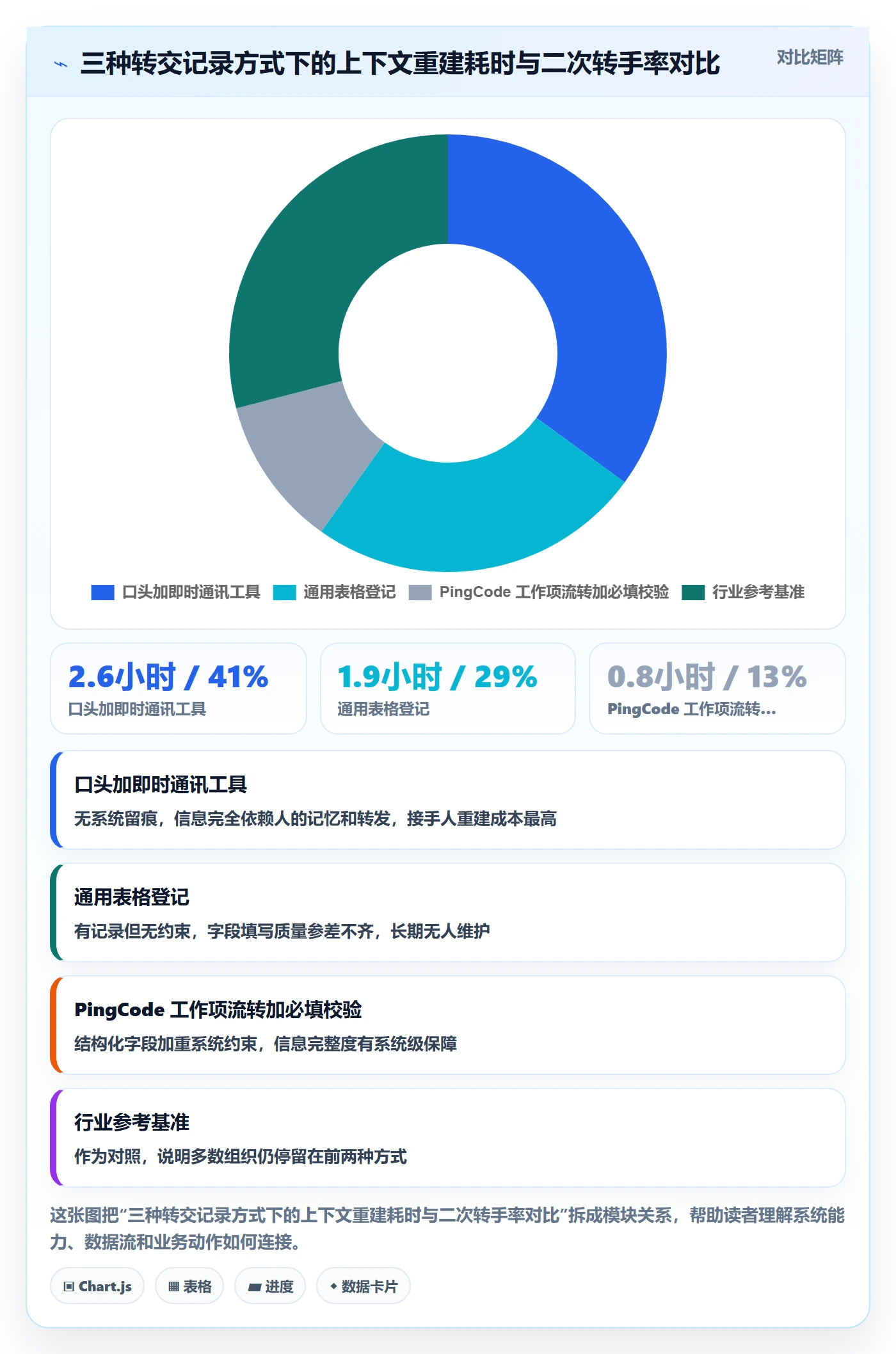This screenshot has height=1354, width=896.
Task: Click the Chart.js tag's square icon
Action: (69, 1287)
